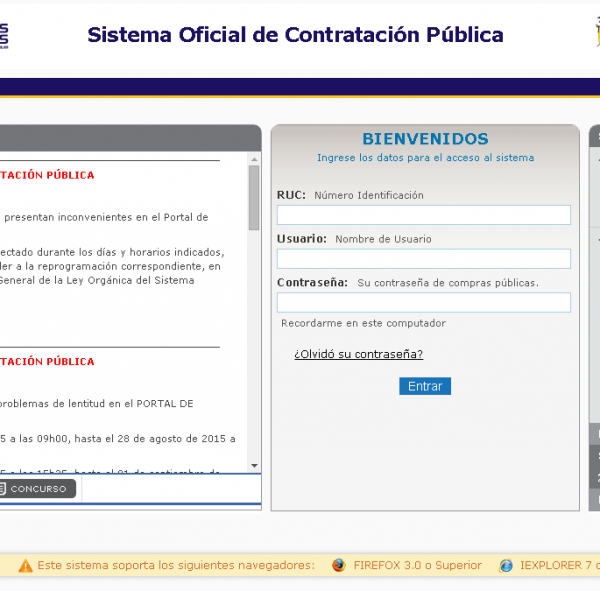Click the FIREFOX 3.0 o Superior text
Viewport: 600px width, 591px height.
(417, 565)
